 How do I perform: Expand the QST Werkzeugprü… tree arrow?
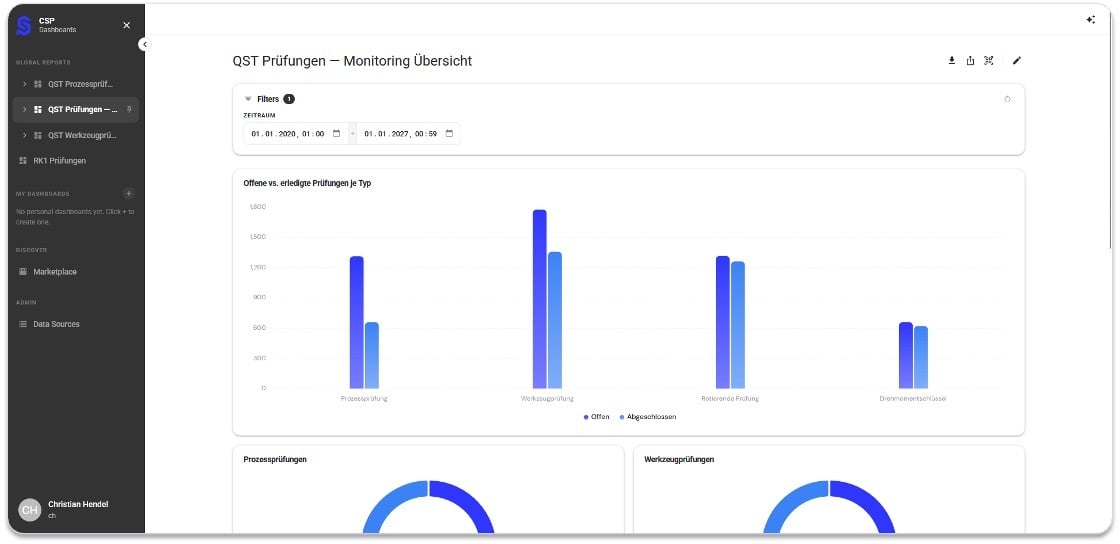(24, 136)
